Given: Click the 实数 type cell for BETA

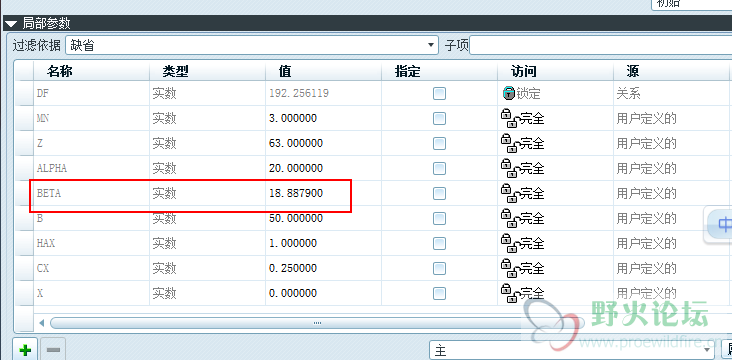Looking at the screenshot, I should (207, 193).
